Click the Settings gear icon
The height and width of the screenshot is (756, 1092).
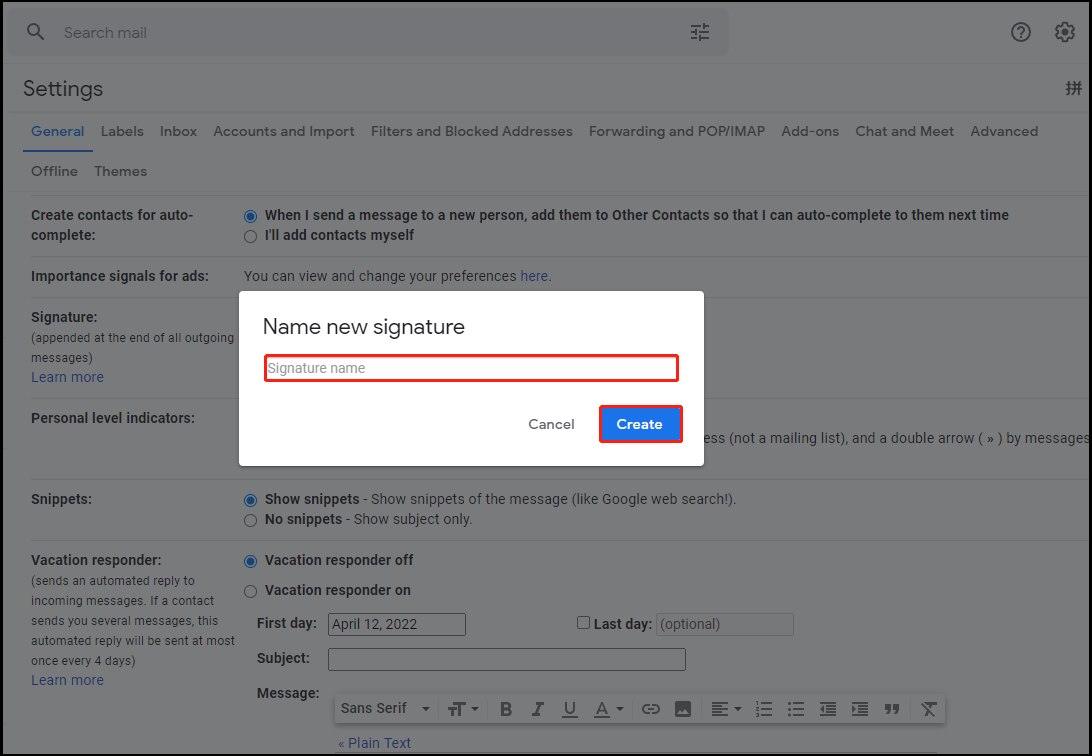click(x=1065, y=32)
